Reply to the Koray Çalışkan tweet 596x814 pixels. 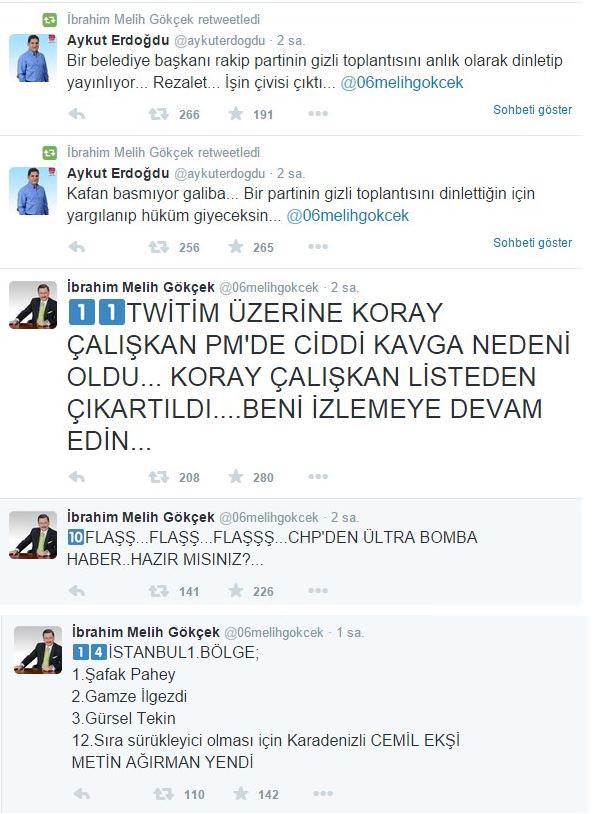click(x=77, y=477)
